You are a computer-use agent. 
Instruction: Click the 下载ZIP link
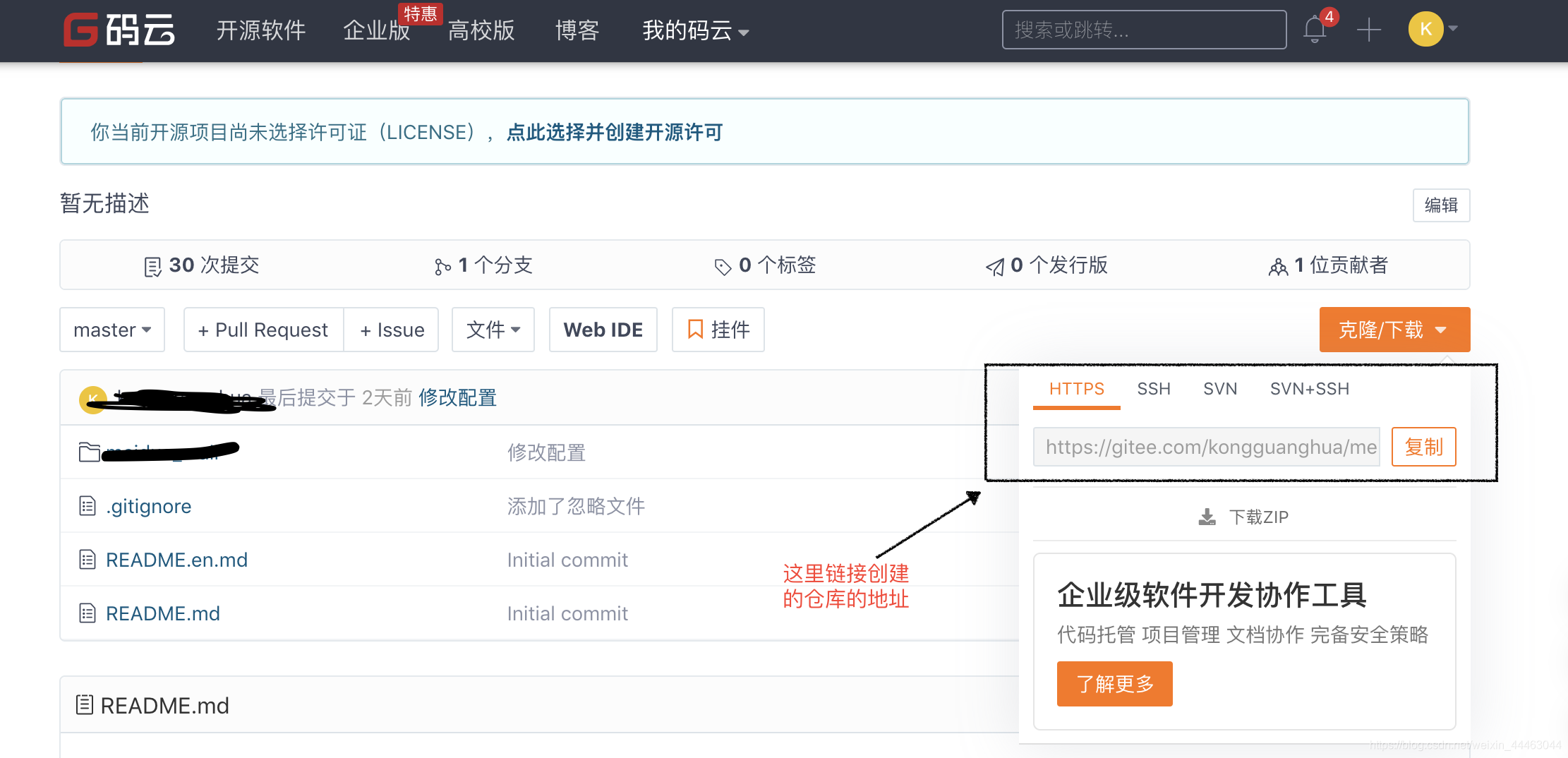[1245, 517]
